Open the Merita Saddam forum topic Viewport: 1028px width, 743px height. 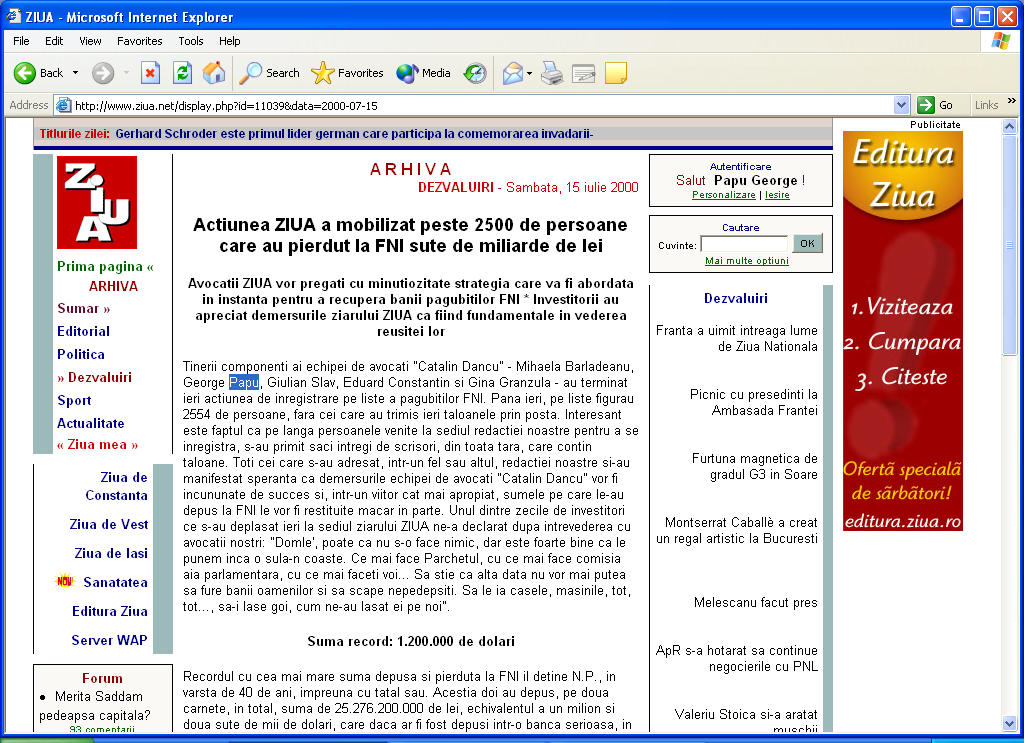click(95, 706)
